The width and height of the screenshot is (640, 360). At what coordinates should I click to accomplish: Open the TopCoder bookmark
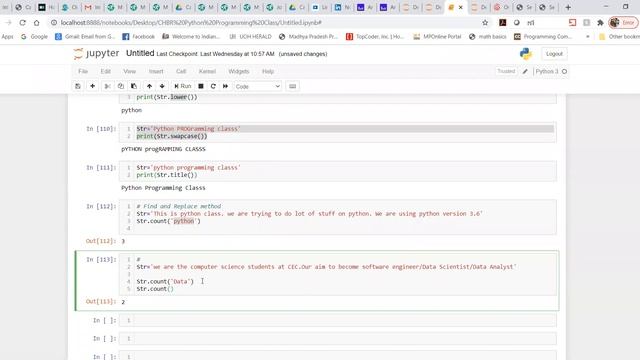point(375,37)
